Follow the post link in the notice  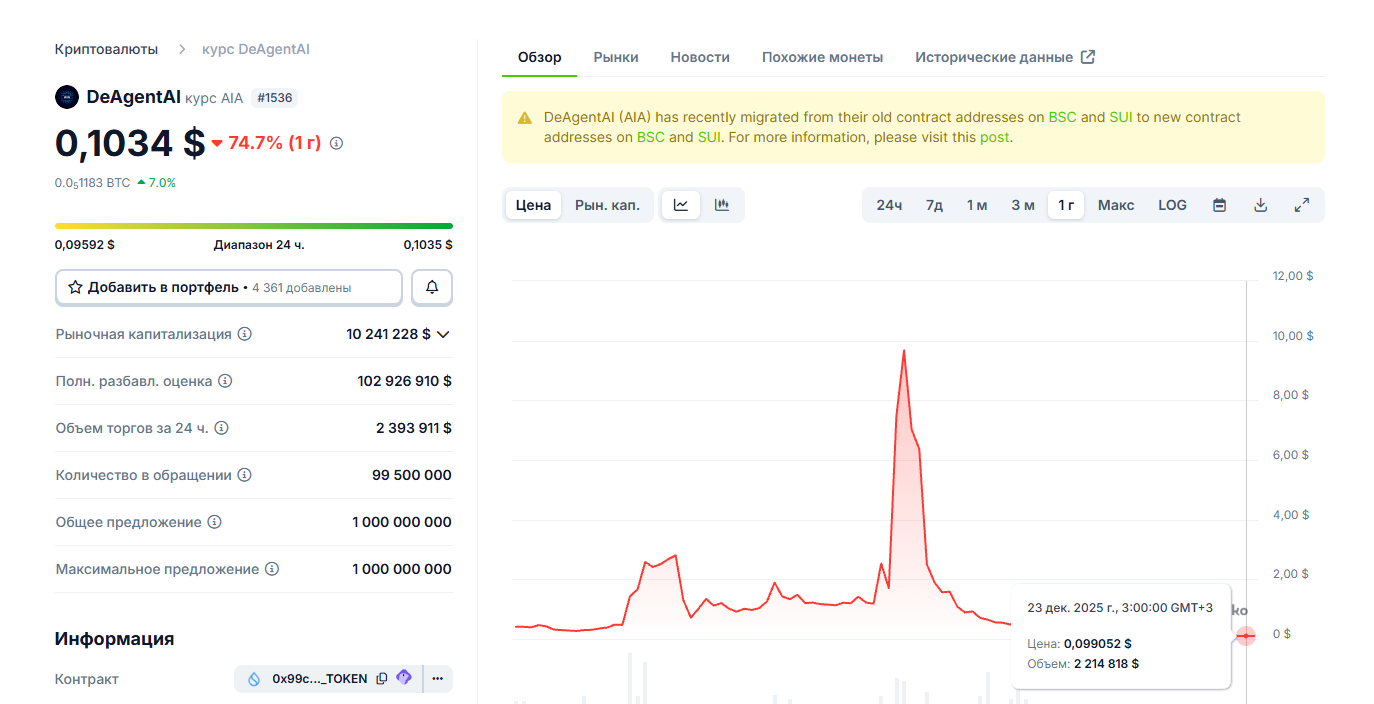[x=994, y=137]
